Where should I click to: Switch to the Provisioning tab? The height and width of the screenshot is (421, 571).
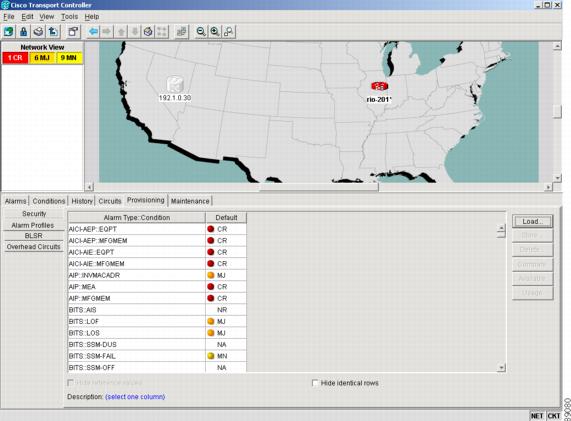[x=146, y=200]
